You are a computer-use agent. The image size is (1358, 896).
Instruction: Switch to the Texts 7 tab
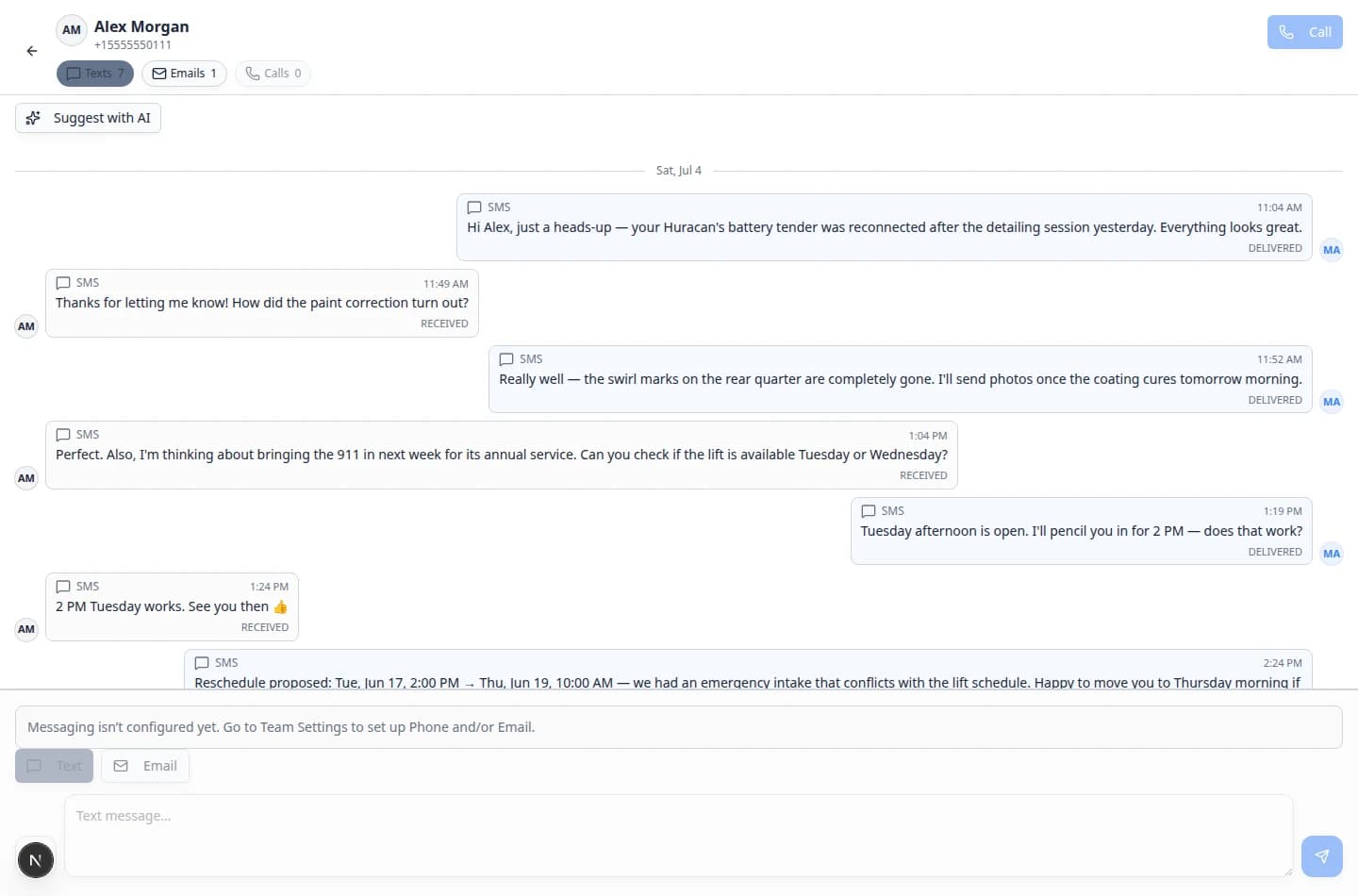tap(95, 74)
